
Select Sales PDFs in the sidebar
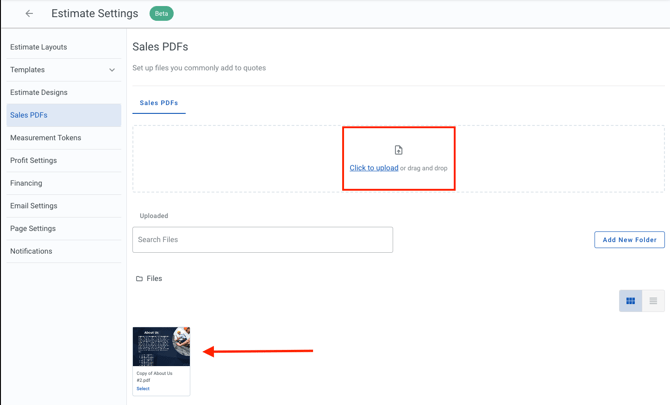pos(29,115)
